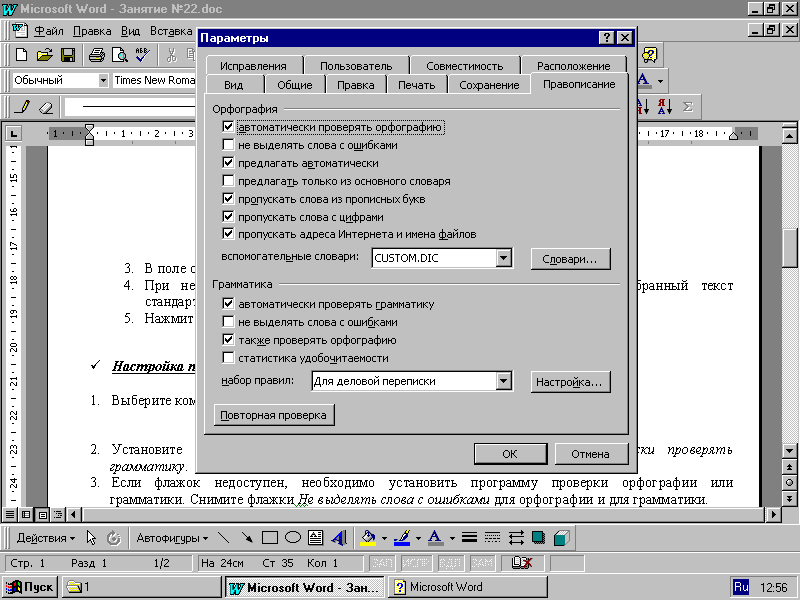Select the eraser tool in tables toolbar
Viewport: 800px width, 600px height.
click(x=46, y=107)
